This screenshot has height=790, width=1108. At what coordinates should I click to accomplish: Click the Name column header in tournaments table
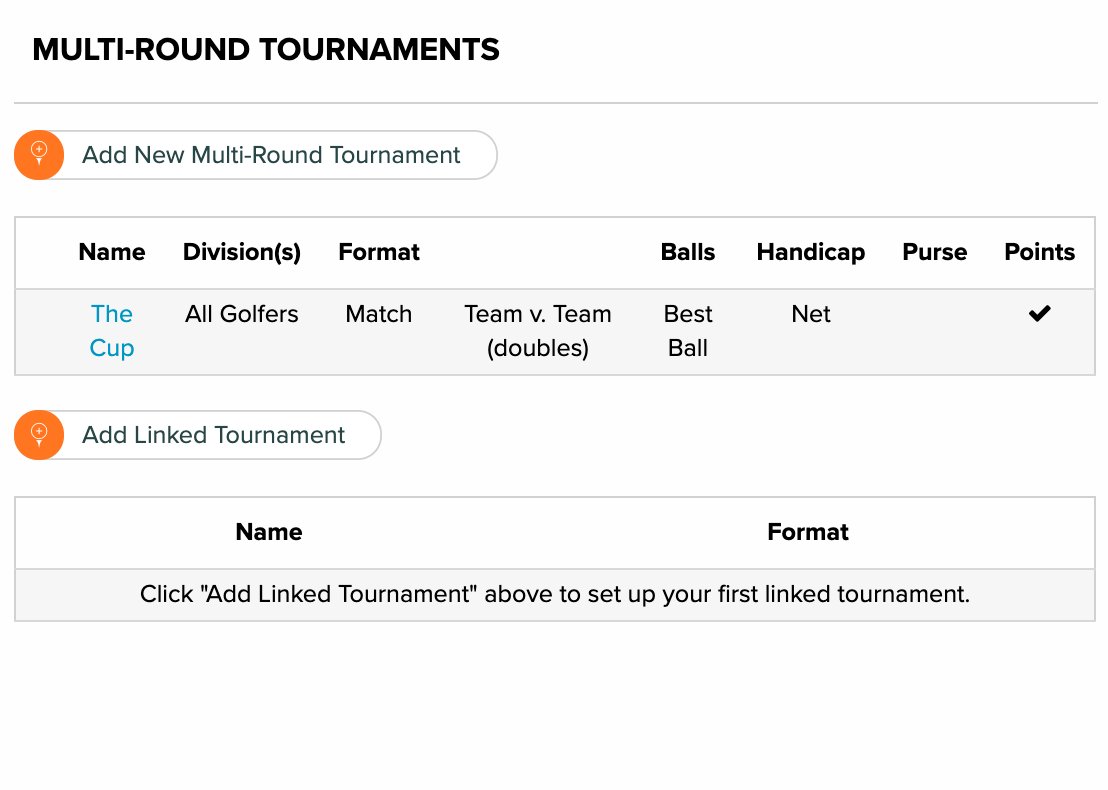pos(112,252)
